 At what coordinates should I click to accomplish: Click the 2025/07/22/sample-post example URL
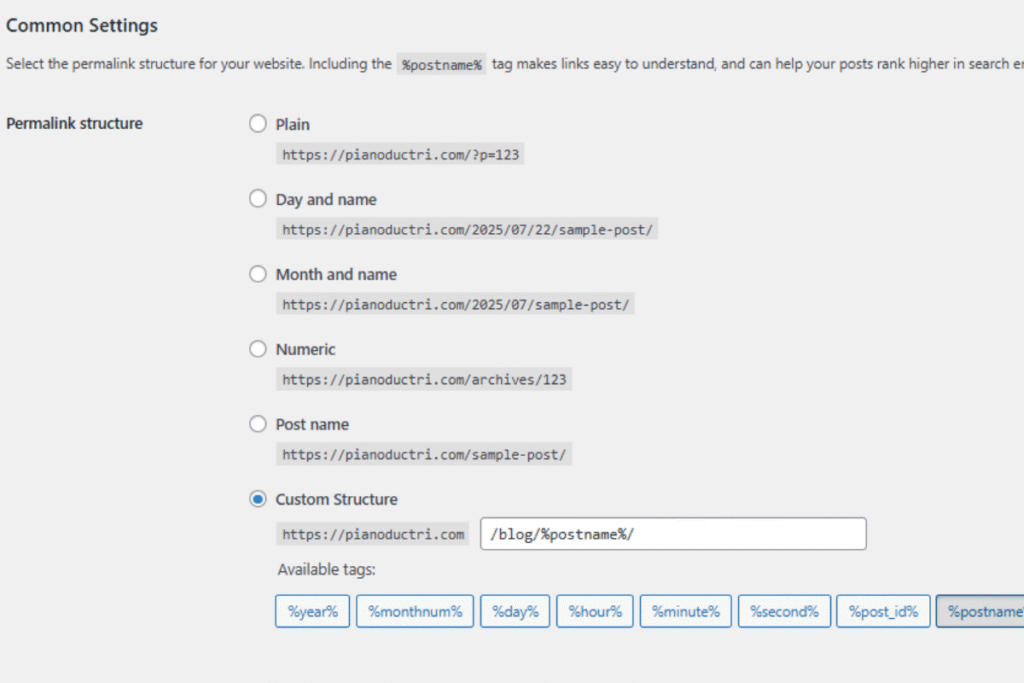coord(467,230)
